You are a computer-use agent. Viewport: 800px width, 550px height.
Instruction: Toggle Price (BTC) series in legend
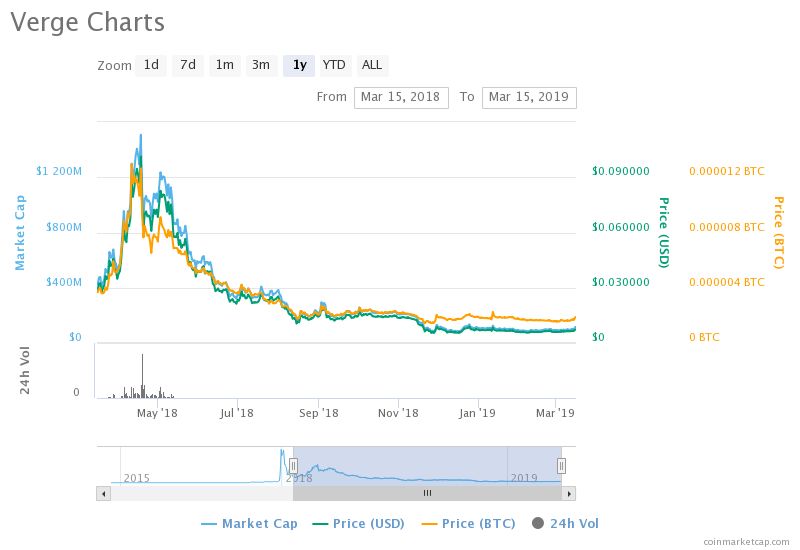469,524
